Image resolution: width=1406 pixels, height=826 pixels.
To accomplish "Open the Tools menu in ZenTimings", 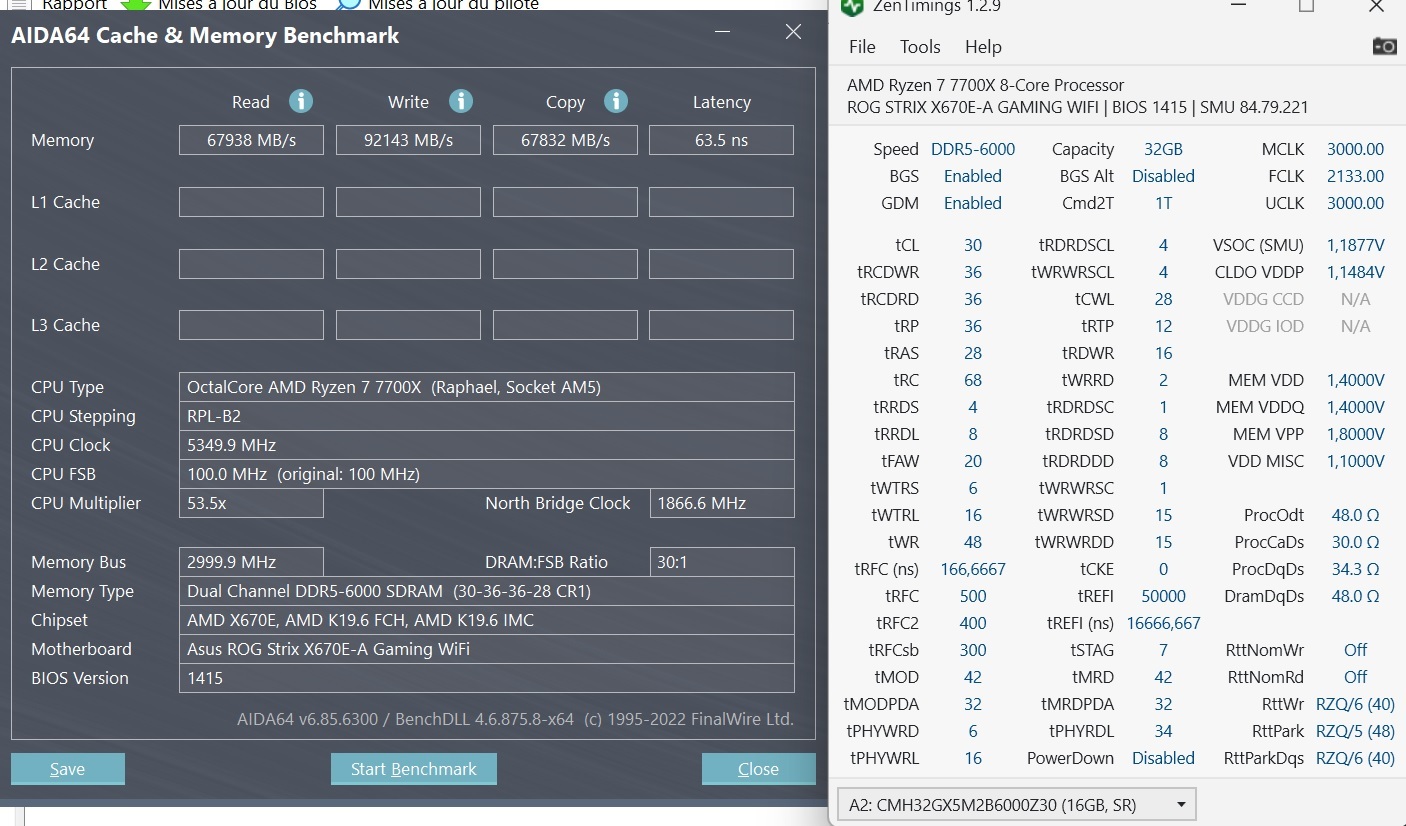I will point(920,47).
